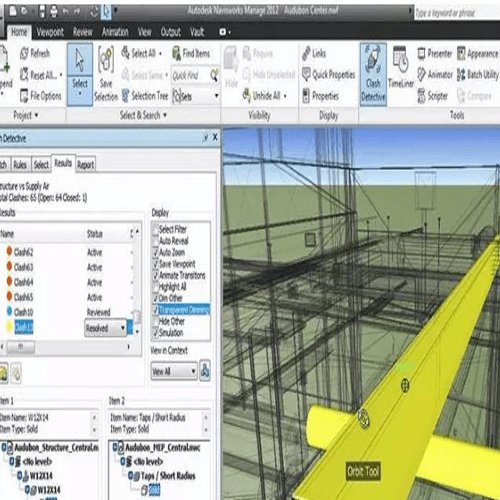The width and height of the screenshot is (500, 500).
Task: Open the Report tab in Clash Detective
Action: [85, 165]
